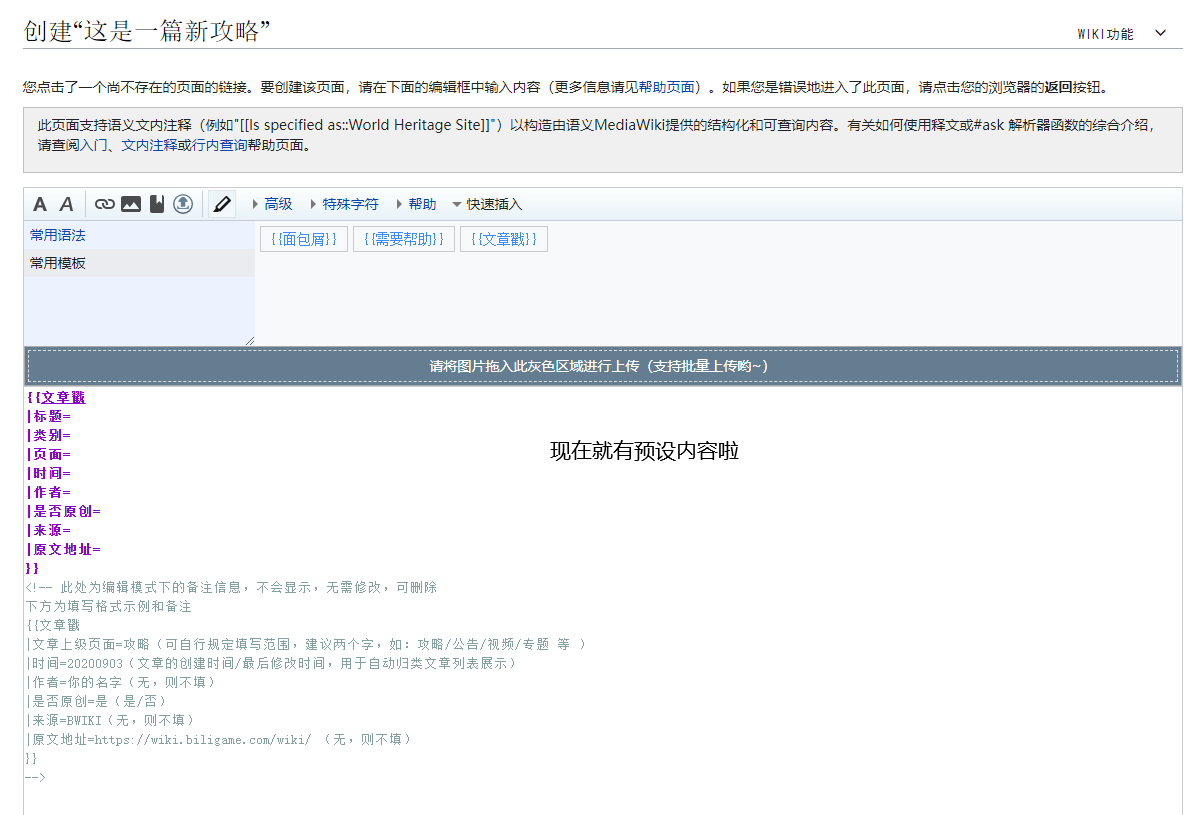Open the WIKI功能 dropdown menu
1192x815 pixels.
coord(1121,33)
